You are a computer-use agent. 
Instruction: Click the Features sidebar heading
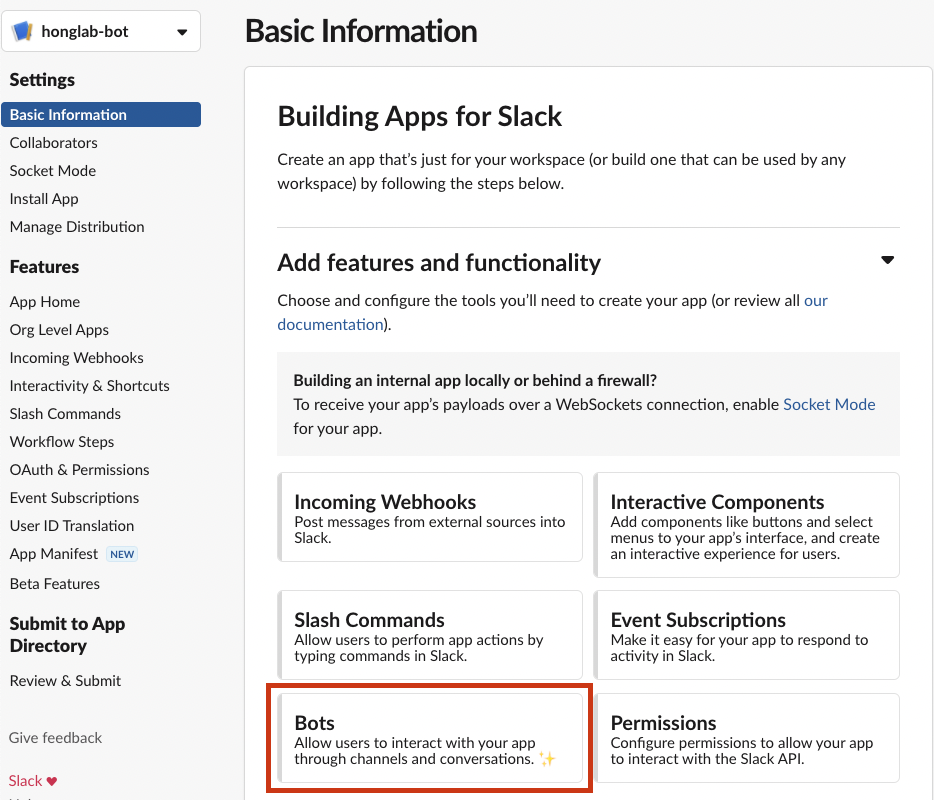44,267
